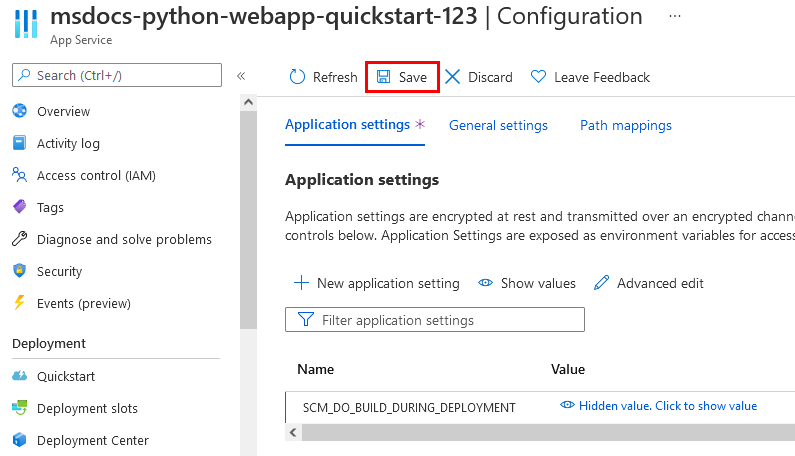
Task: Open Access control (IAM)
Action: (95, 175)
